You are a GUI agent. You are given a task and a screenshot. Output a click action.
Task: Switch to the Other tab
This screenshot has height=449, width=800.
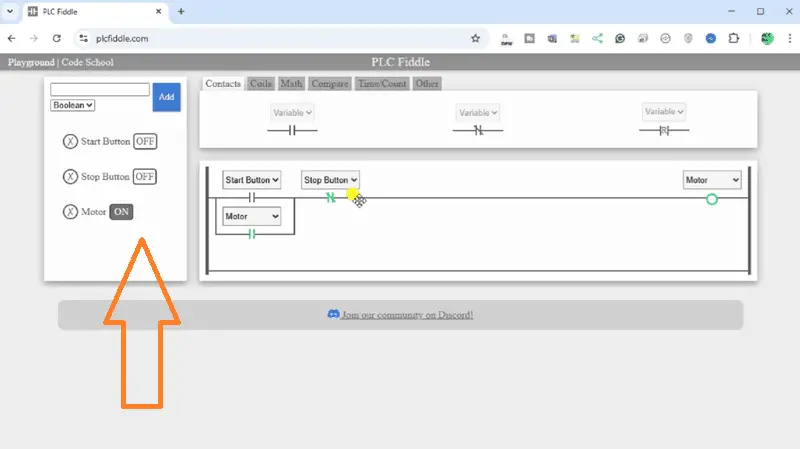427,84
